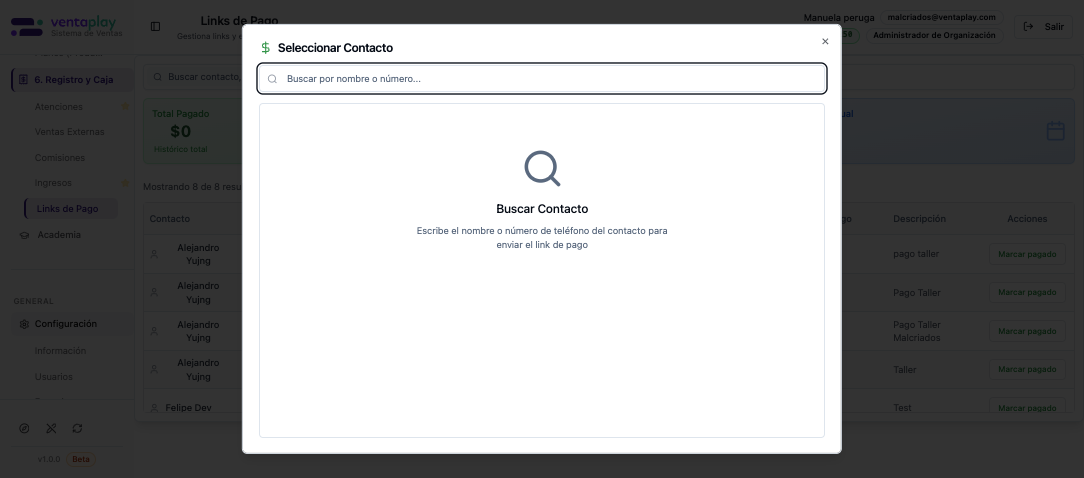Click the refresh icon at sidebar bottom
The height and width of the screenshot is (478, 1084).
tap(77, 428)
